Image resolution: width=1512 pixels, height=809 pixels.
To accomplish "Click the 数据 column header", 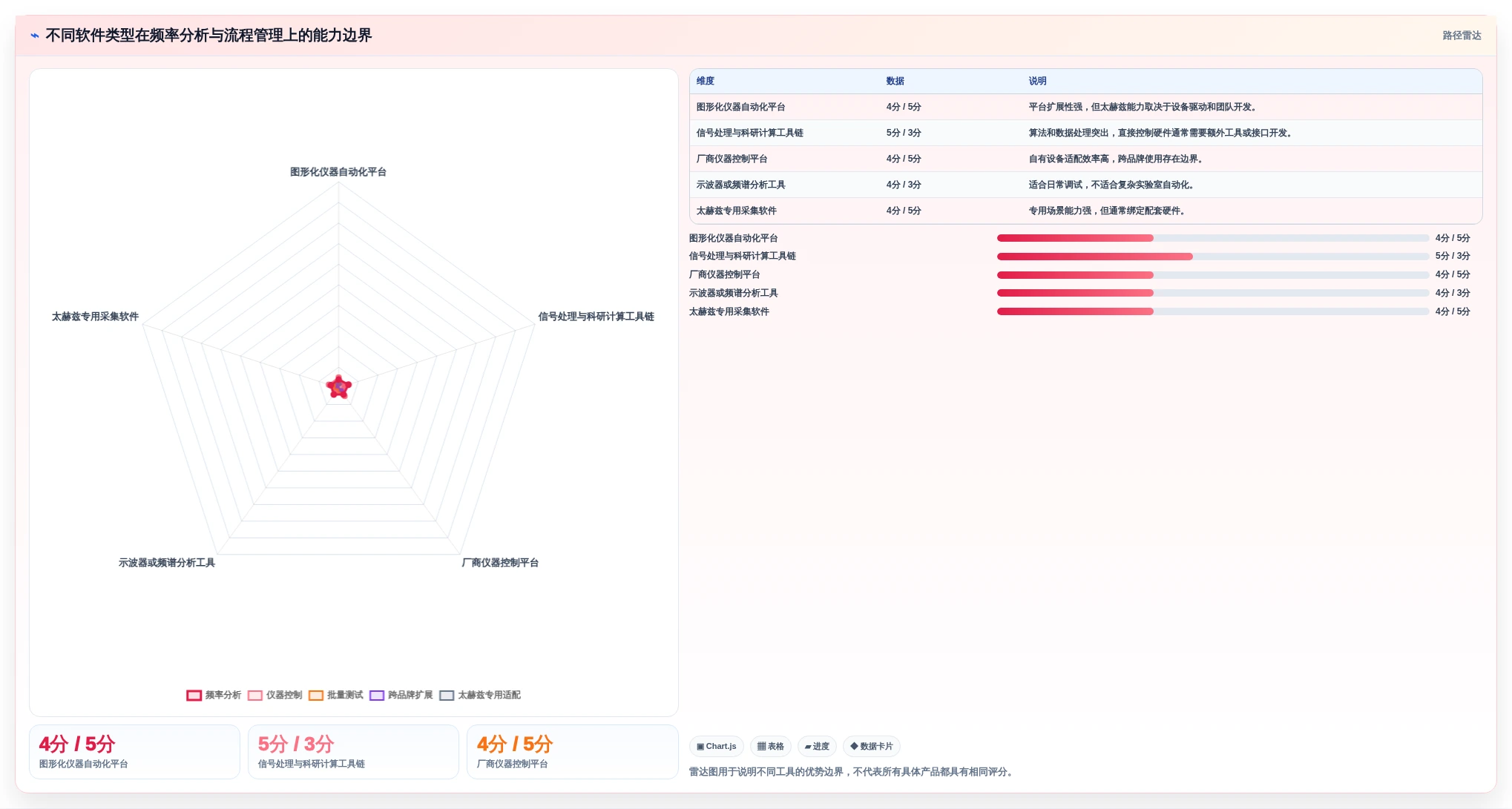I will 895,81.
